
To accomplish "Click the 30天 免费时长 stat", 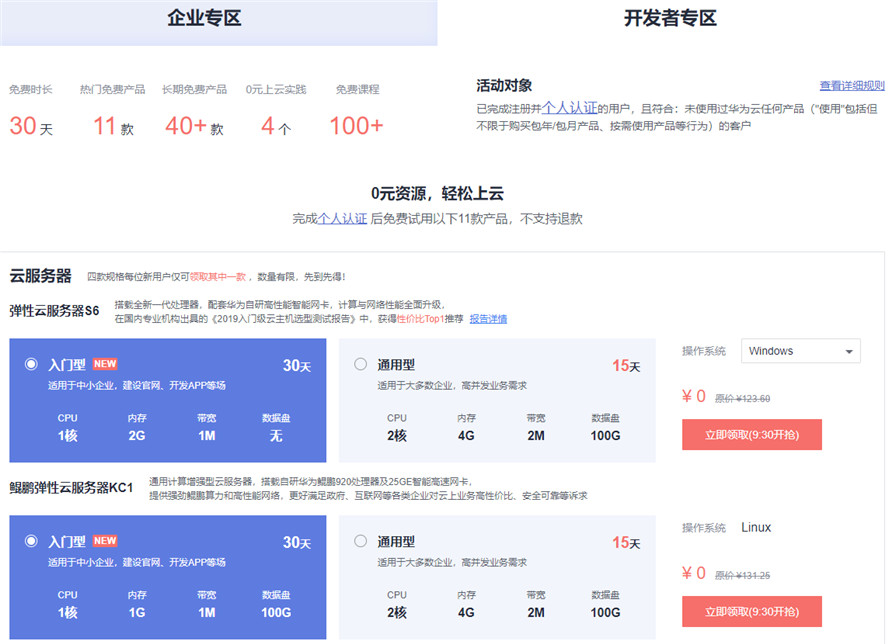I will (x=30, y=127).
